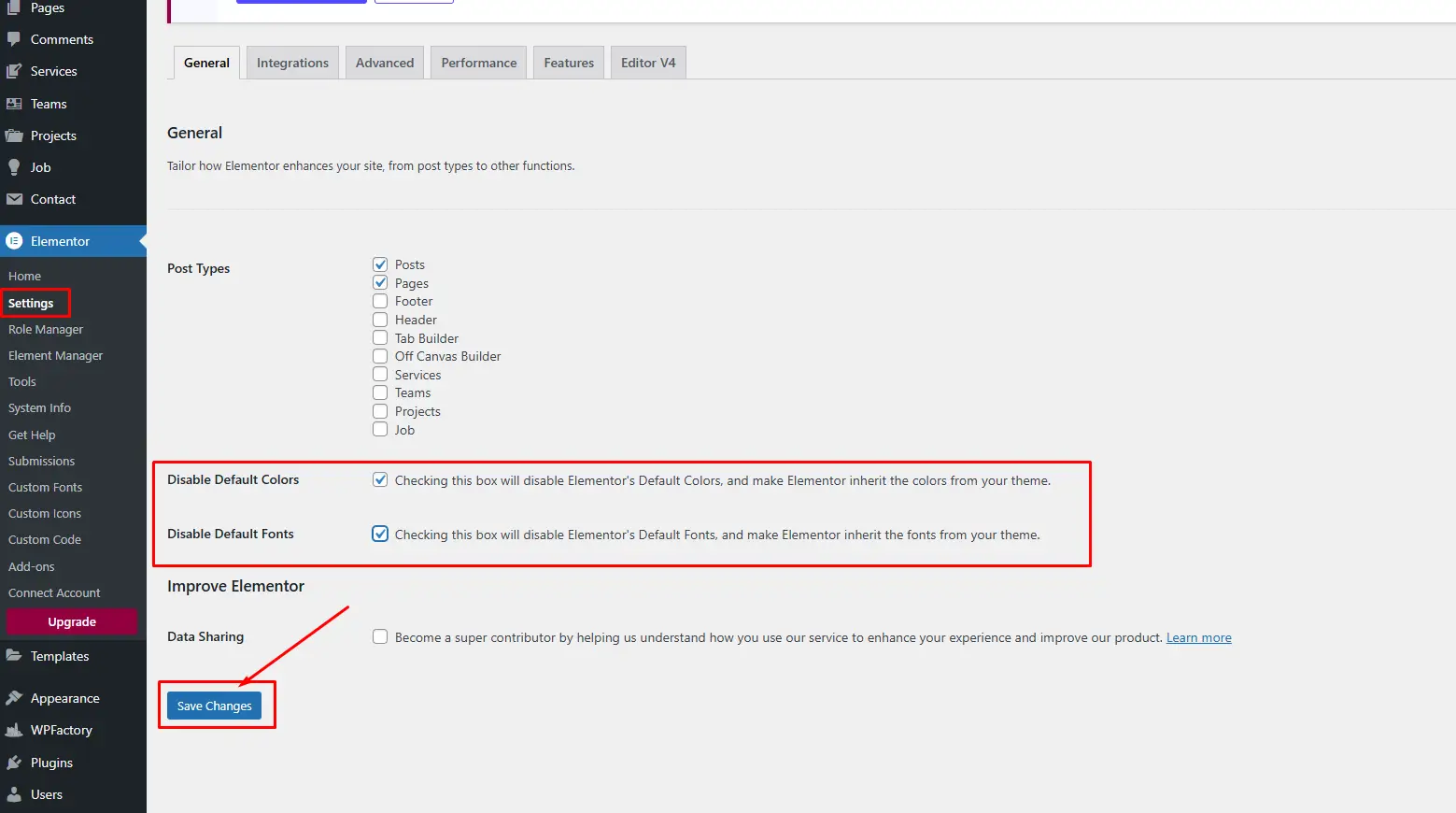1456x813 pixels.
Task: Open System Info submenu item
Action: pyautogui.click(x=39, y=407)
